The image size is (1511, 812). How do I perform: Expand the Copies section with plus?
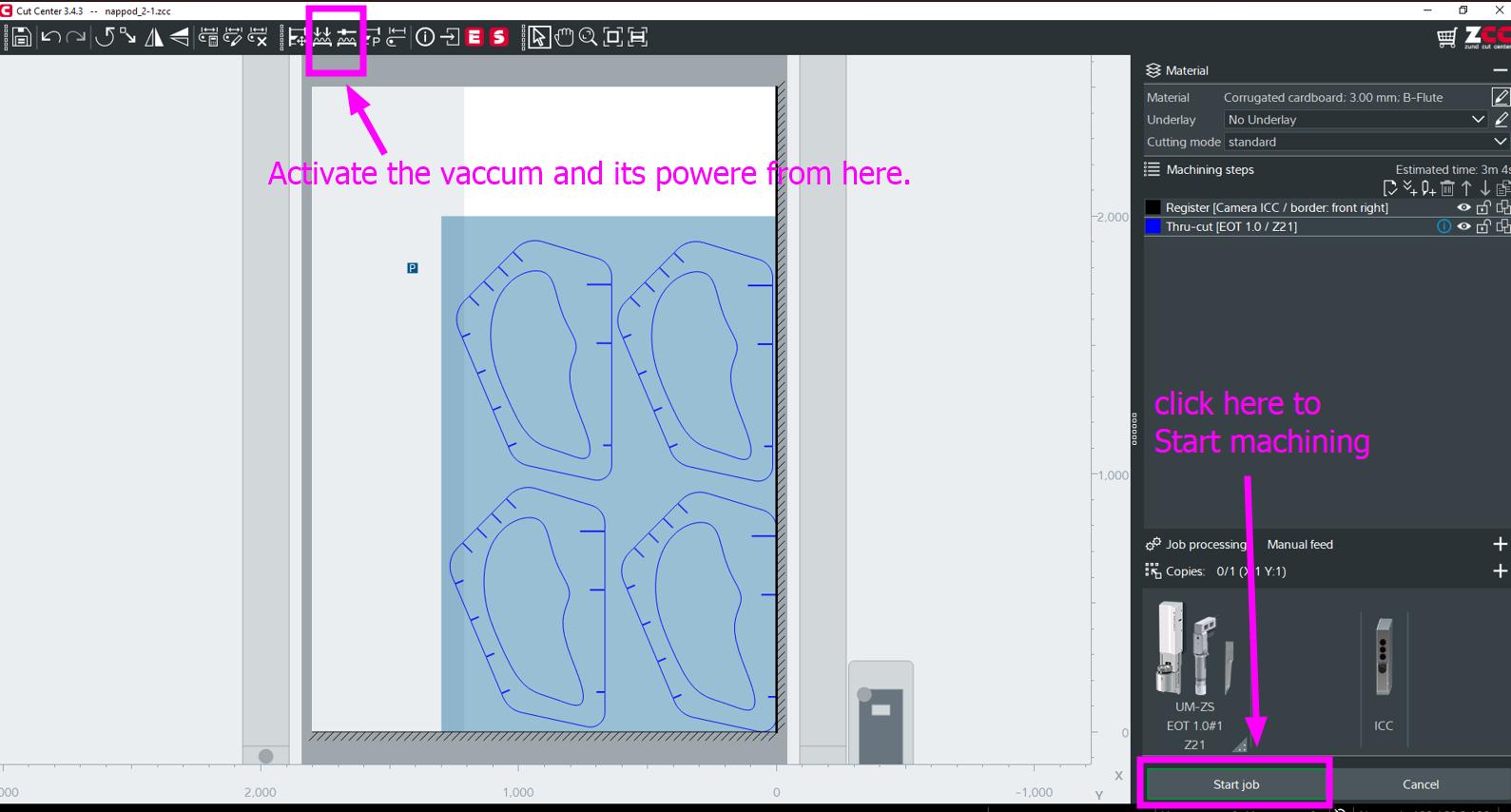(1500, 570)
